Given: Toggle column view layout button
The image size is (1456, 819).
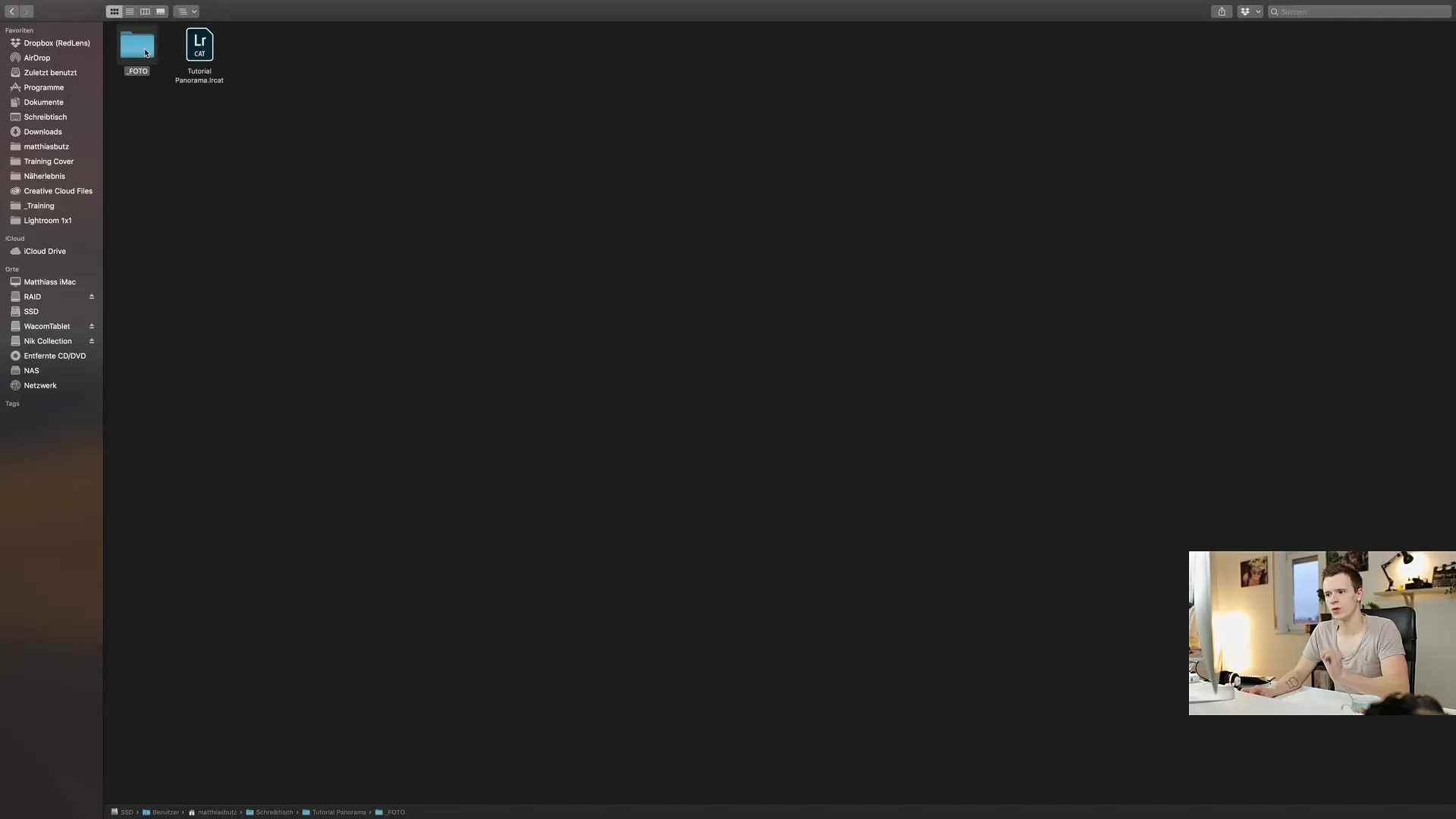Looking at the screenshot, I should 145,11.
